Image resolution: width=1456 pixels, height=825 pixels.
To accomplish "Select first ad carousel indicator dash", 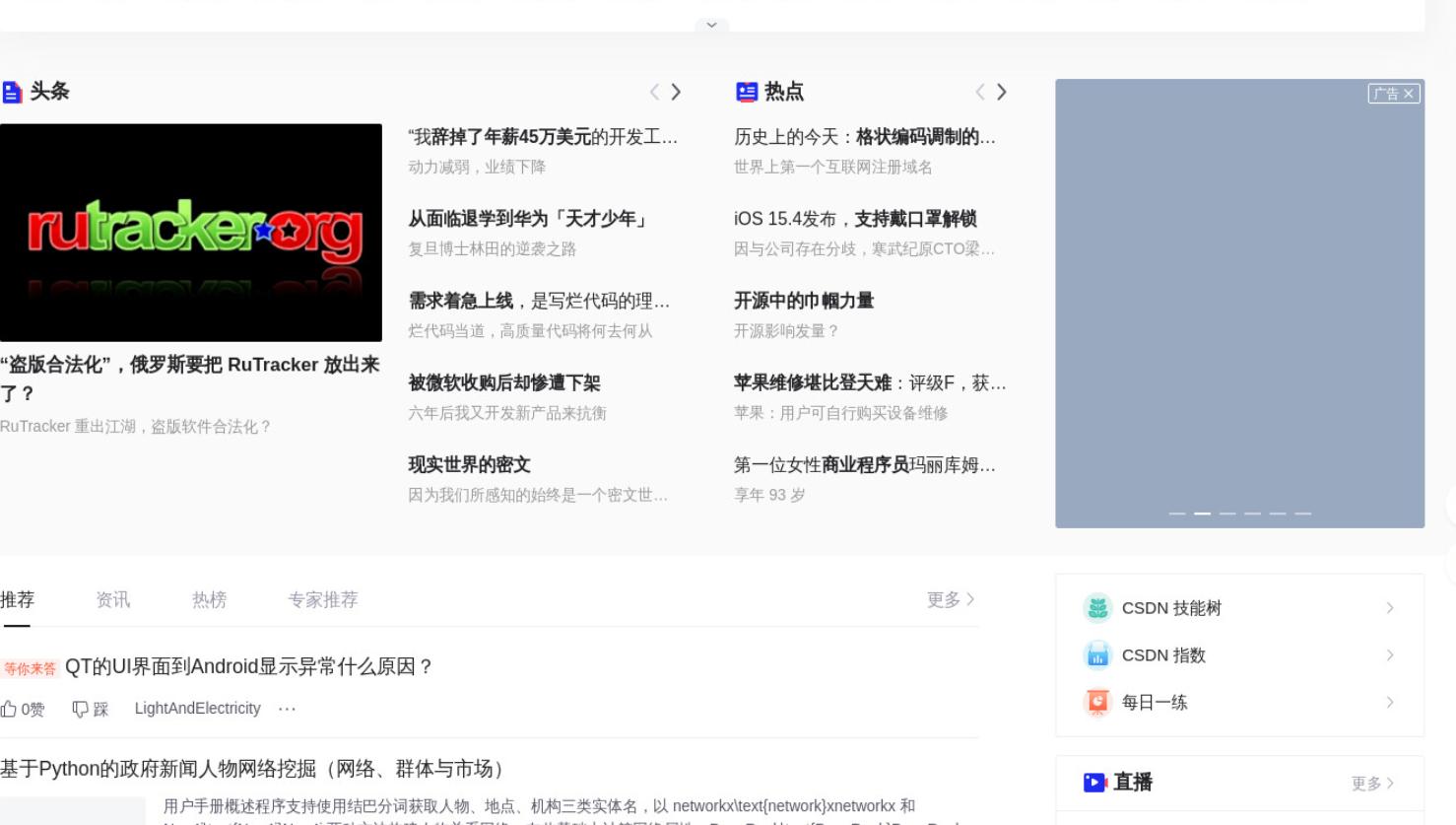I will click(1176, 514).
